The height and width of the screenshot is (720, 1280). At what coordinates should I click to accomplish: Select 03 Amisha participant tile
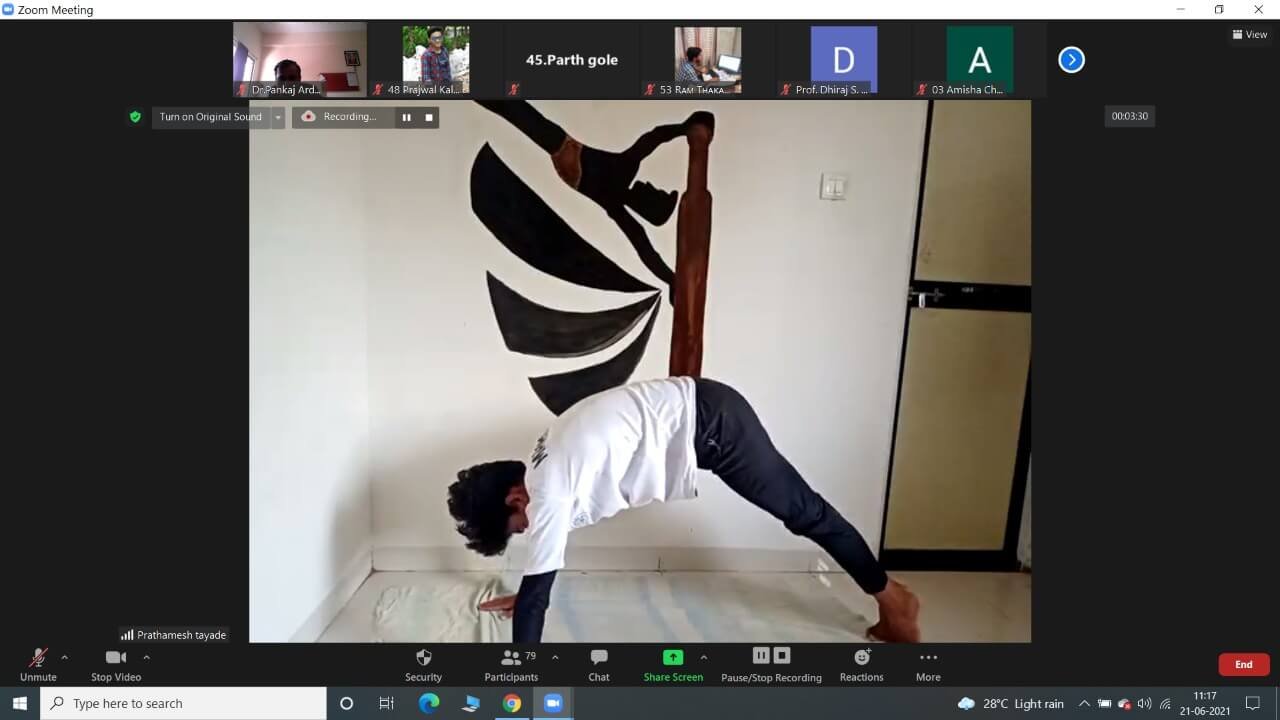980,60
